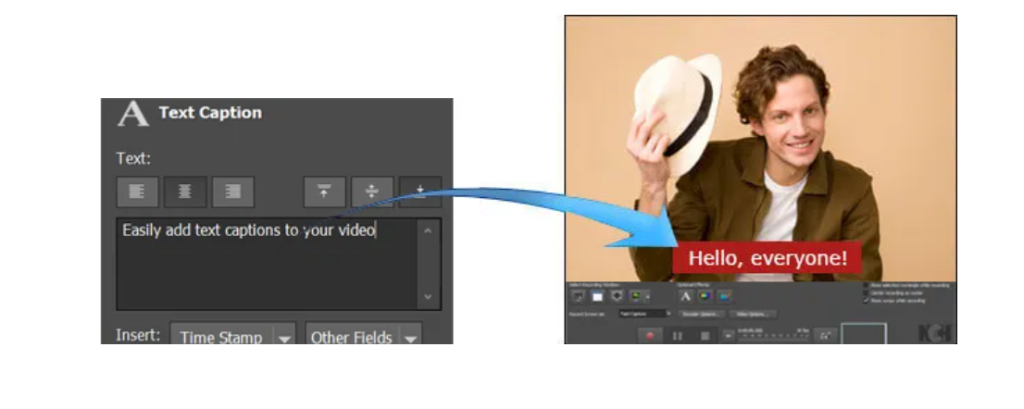Open the Record Screen As format dropdown

click(x=645, y=314)
